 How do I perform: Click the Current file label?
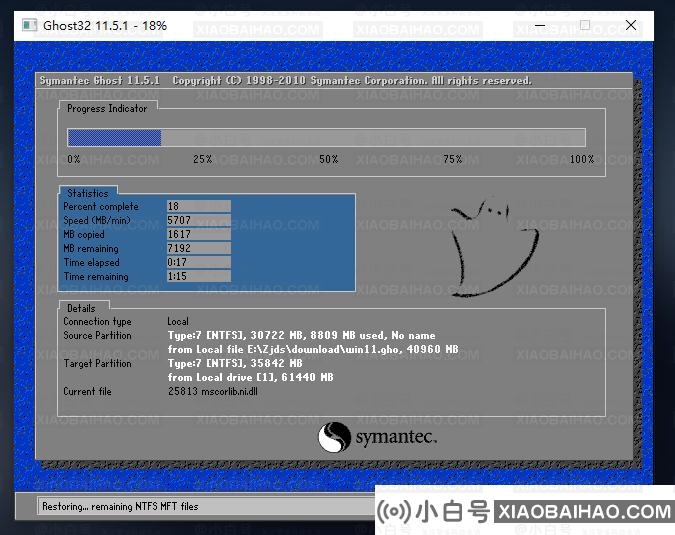pyautogui.click(x=87, y=391)
